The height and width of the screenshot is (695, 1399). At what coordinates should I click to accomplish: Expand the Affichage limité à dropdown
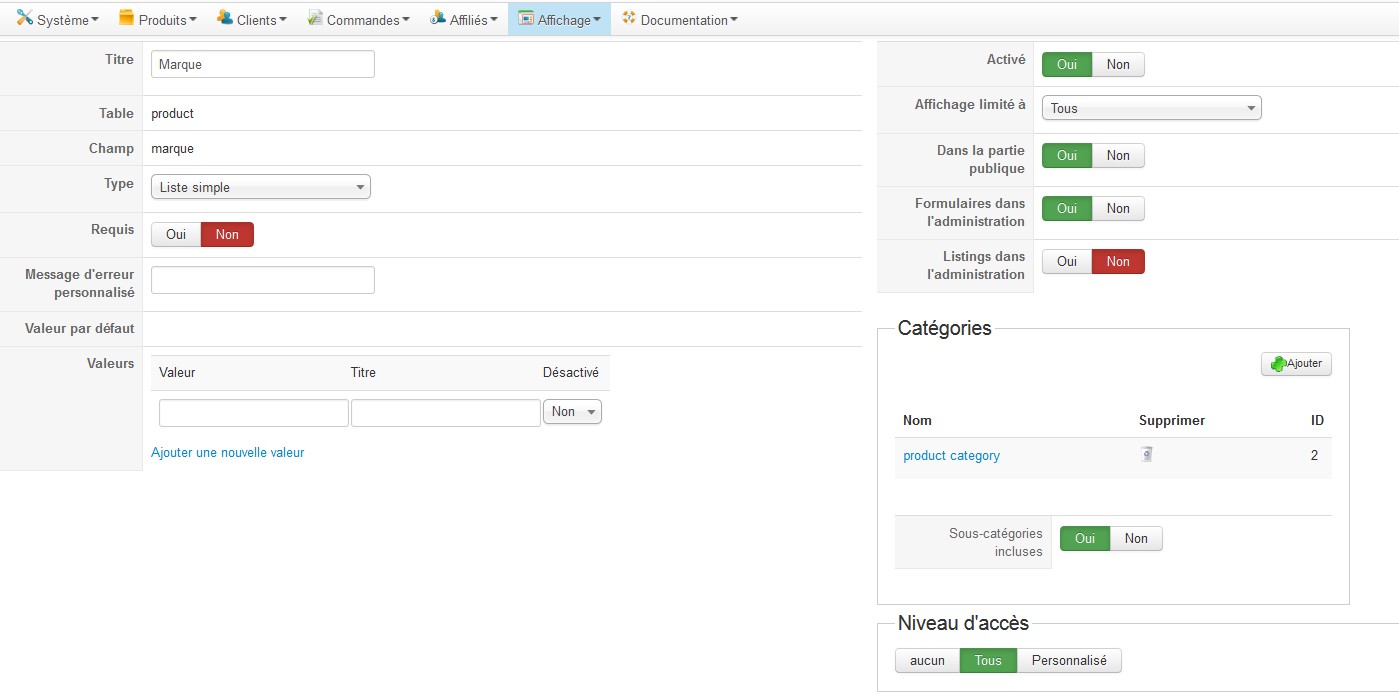pyautogui.click(x=1151, y=108)
